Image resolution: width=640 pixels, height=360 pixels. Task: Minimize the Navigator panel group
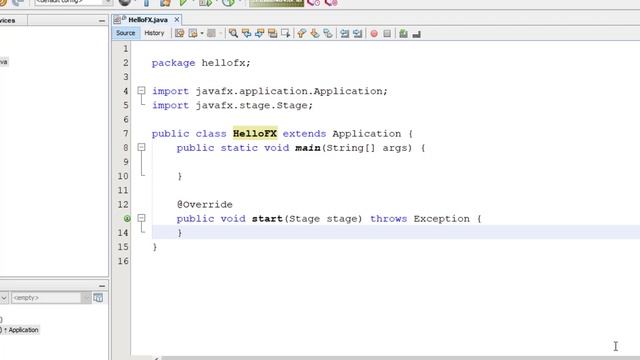102,286
